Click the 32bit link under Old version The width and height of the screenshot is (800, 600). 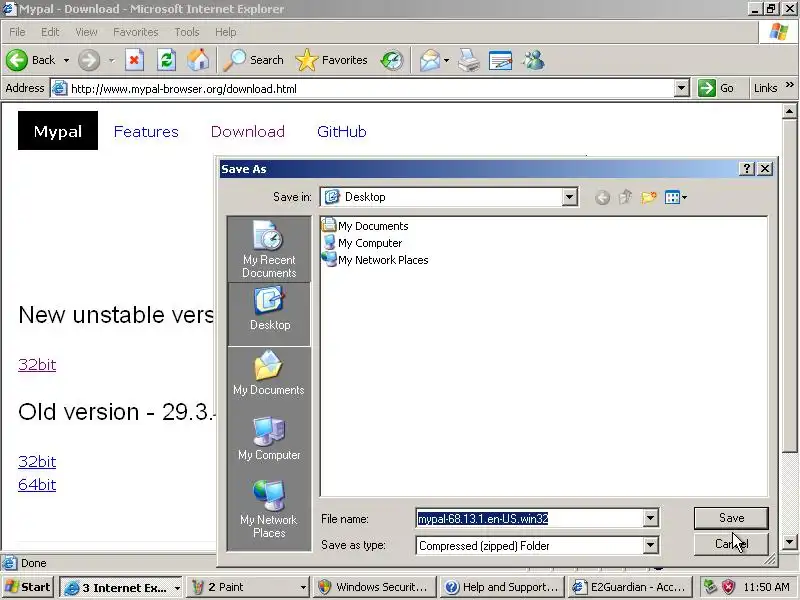[37, 462]
